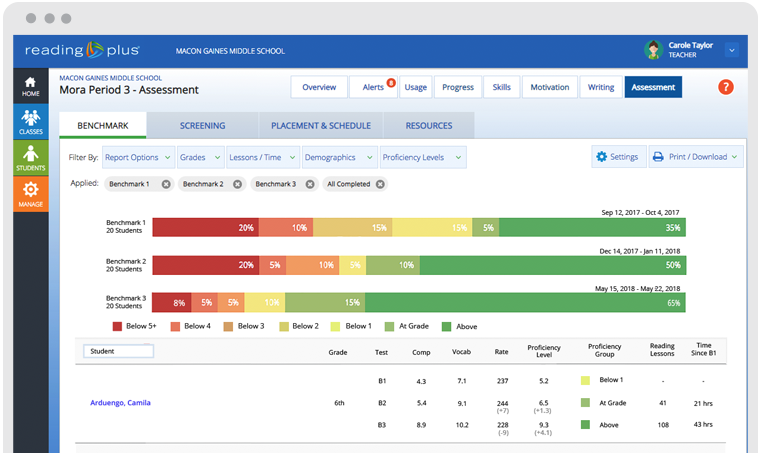
Task: Expand the Proficiency Levels dropdown
Action: point(423,157)
